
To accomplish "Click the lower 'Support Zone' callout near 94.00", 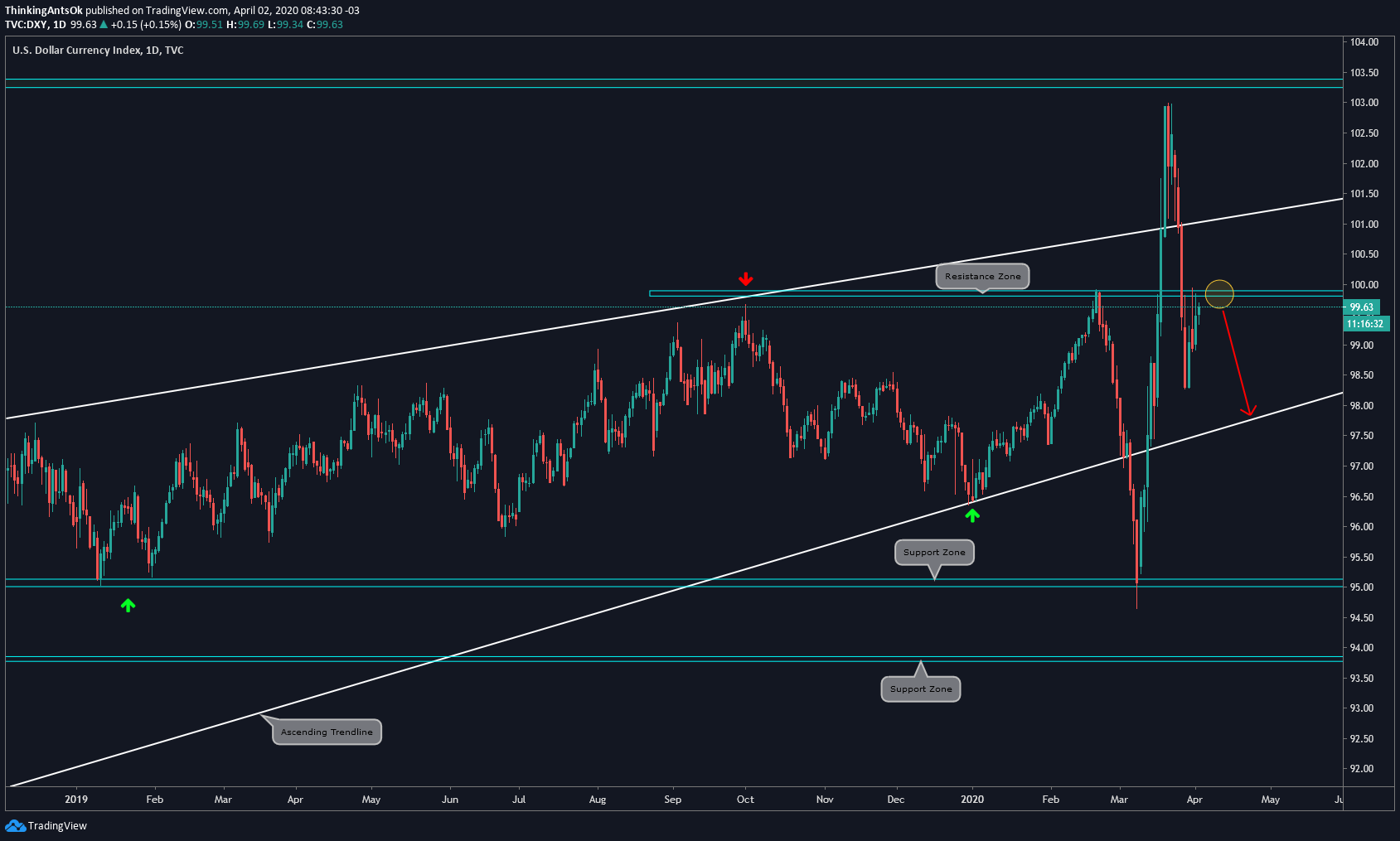I will coord(921,689).
